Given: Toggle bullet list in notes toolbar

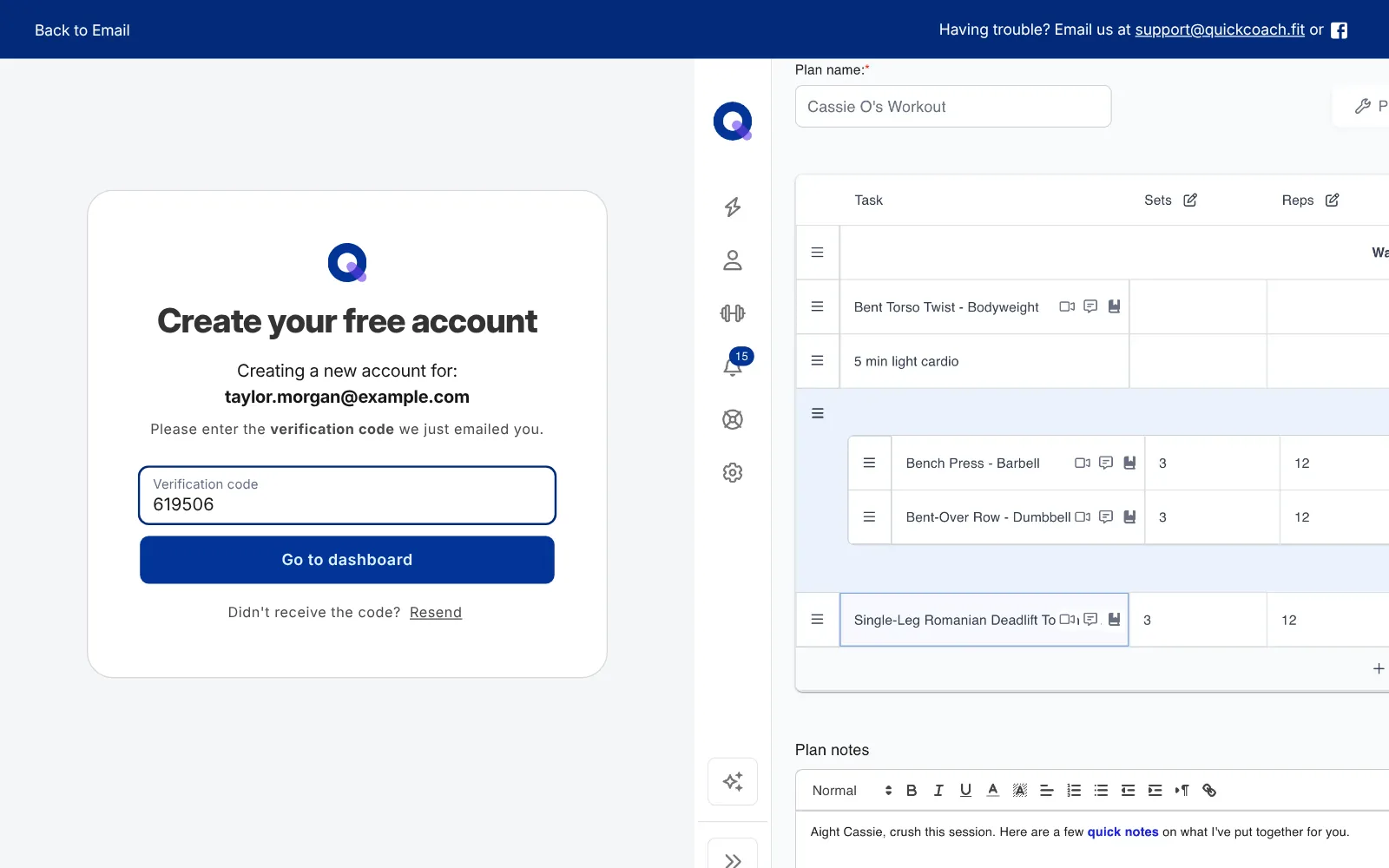Looking at the screenshot, I should click(x=1101, y=790).
